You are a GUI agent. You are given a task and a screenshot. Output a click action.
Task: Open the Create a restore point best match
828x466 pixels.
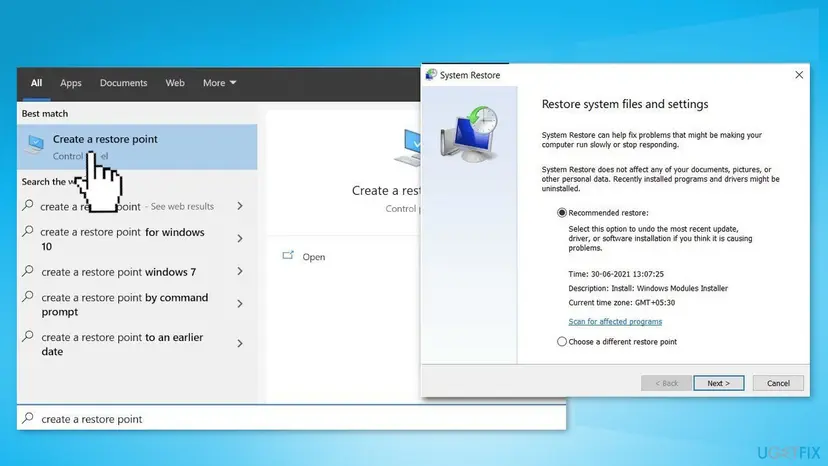click(137, 147)
